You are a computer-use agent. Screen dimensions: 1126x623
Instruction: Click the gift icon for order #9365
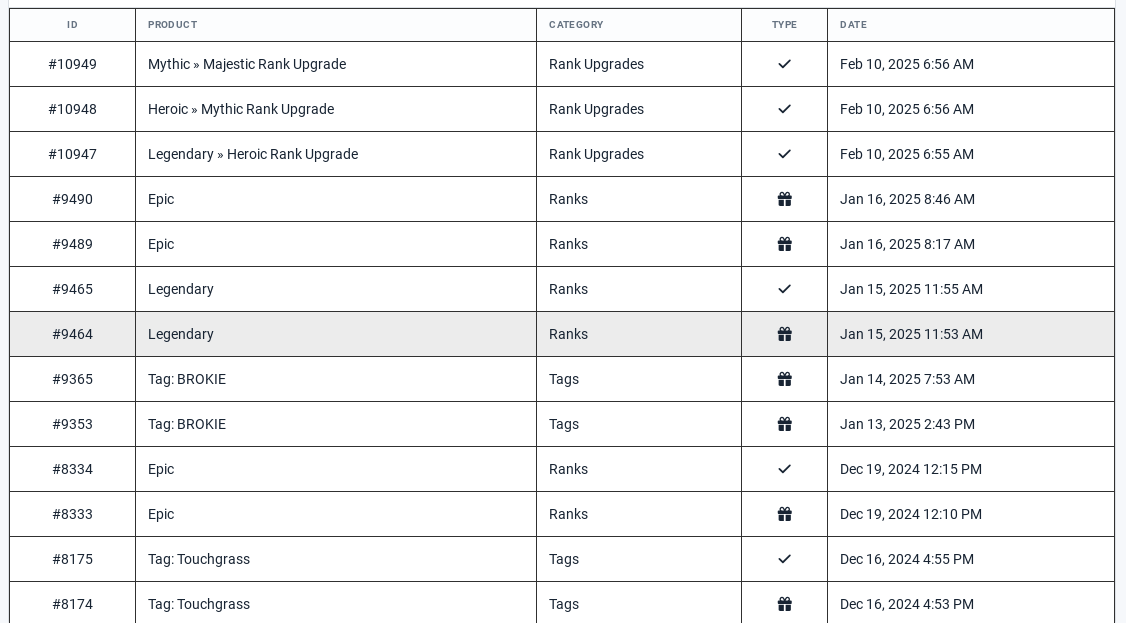click(x=784, y=379)
